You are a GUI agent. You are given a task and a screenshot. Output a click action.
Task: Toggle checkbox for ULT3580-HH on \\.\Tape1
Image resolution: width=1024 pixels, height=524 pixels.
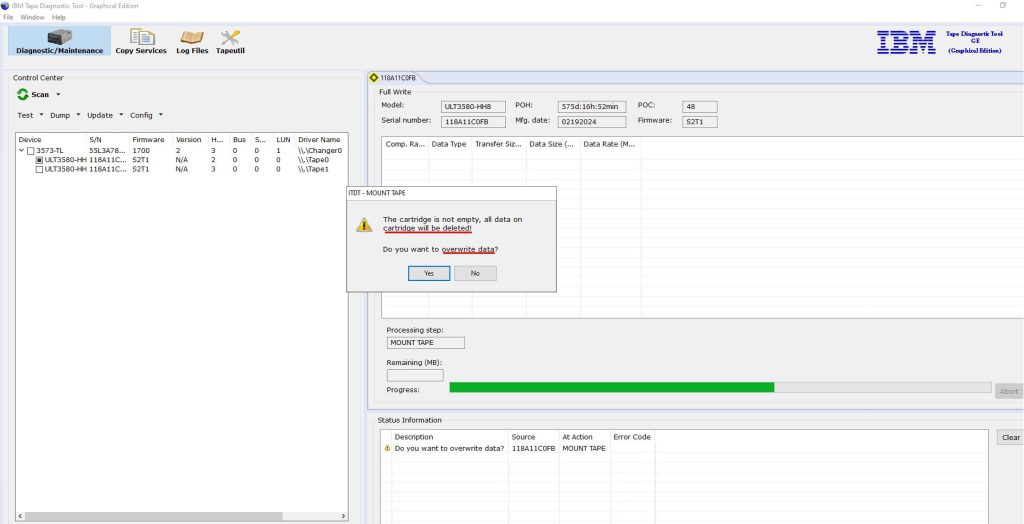(39, 169)
